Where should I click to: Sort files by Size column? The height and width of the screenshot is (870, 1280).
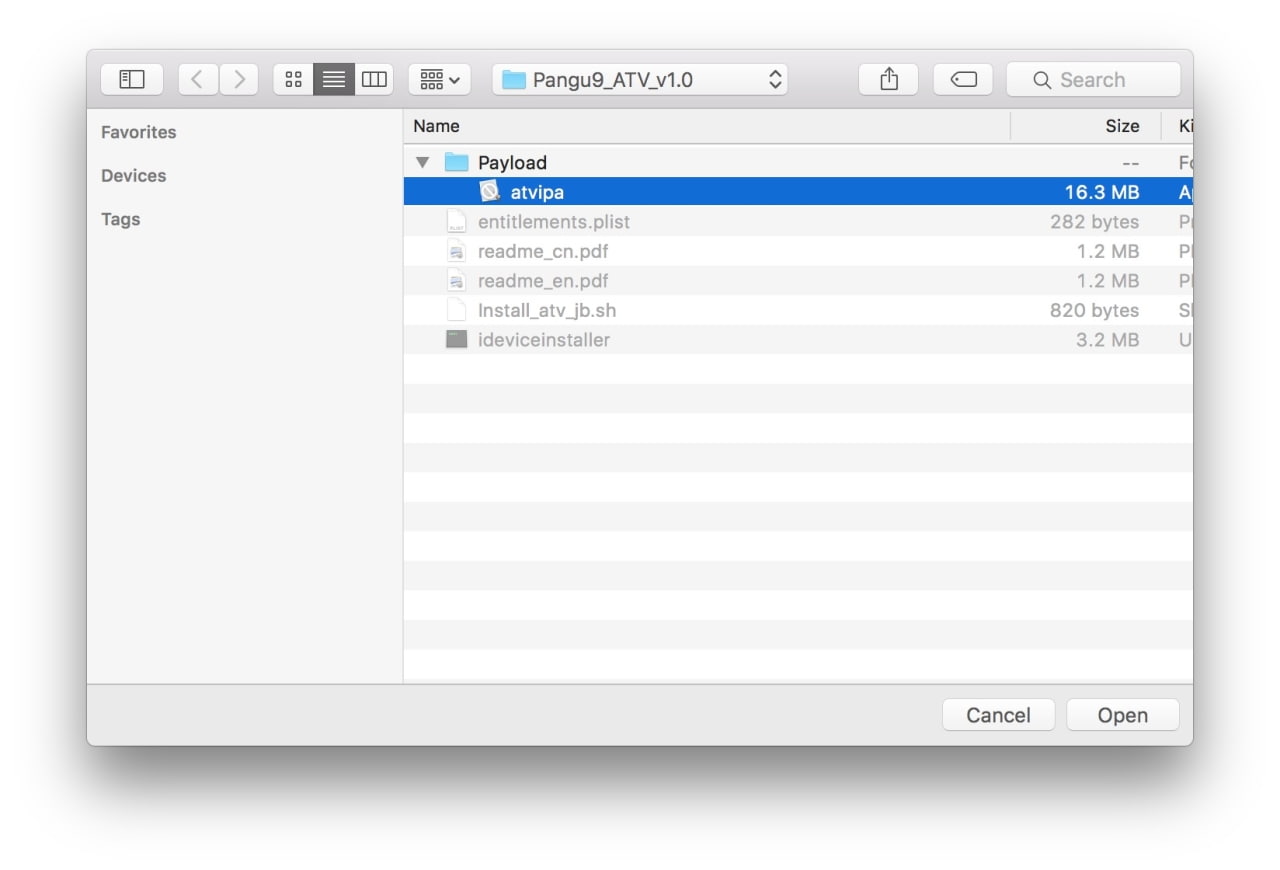point(1085,126)
